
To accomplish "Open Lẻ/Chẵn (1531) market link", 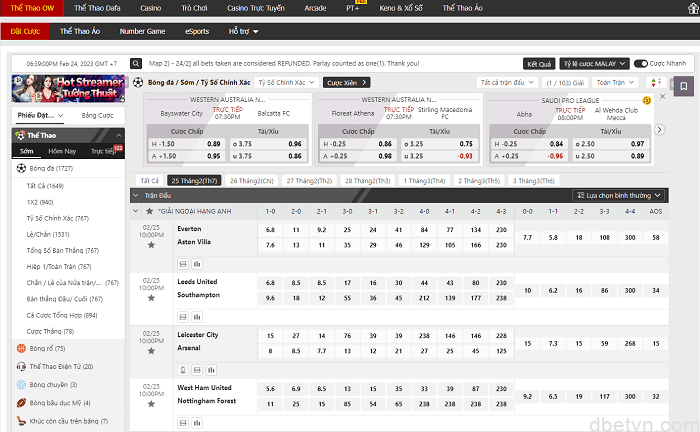I will [x=48, y=234].
